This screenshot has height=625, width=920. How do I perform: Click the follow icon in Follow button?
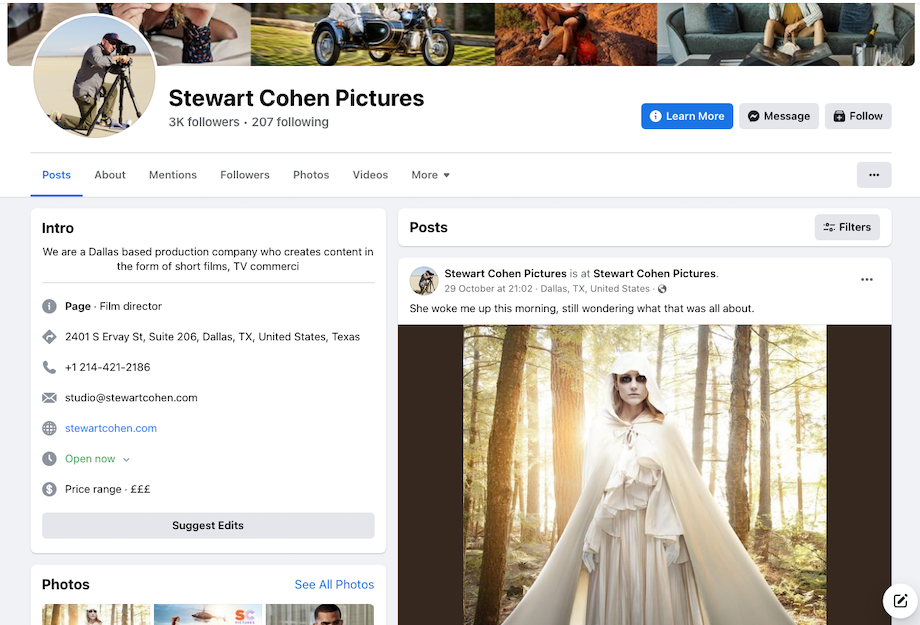pyautogui.click(x=840, y=116)
